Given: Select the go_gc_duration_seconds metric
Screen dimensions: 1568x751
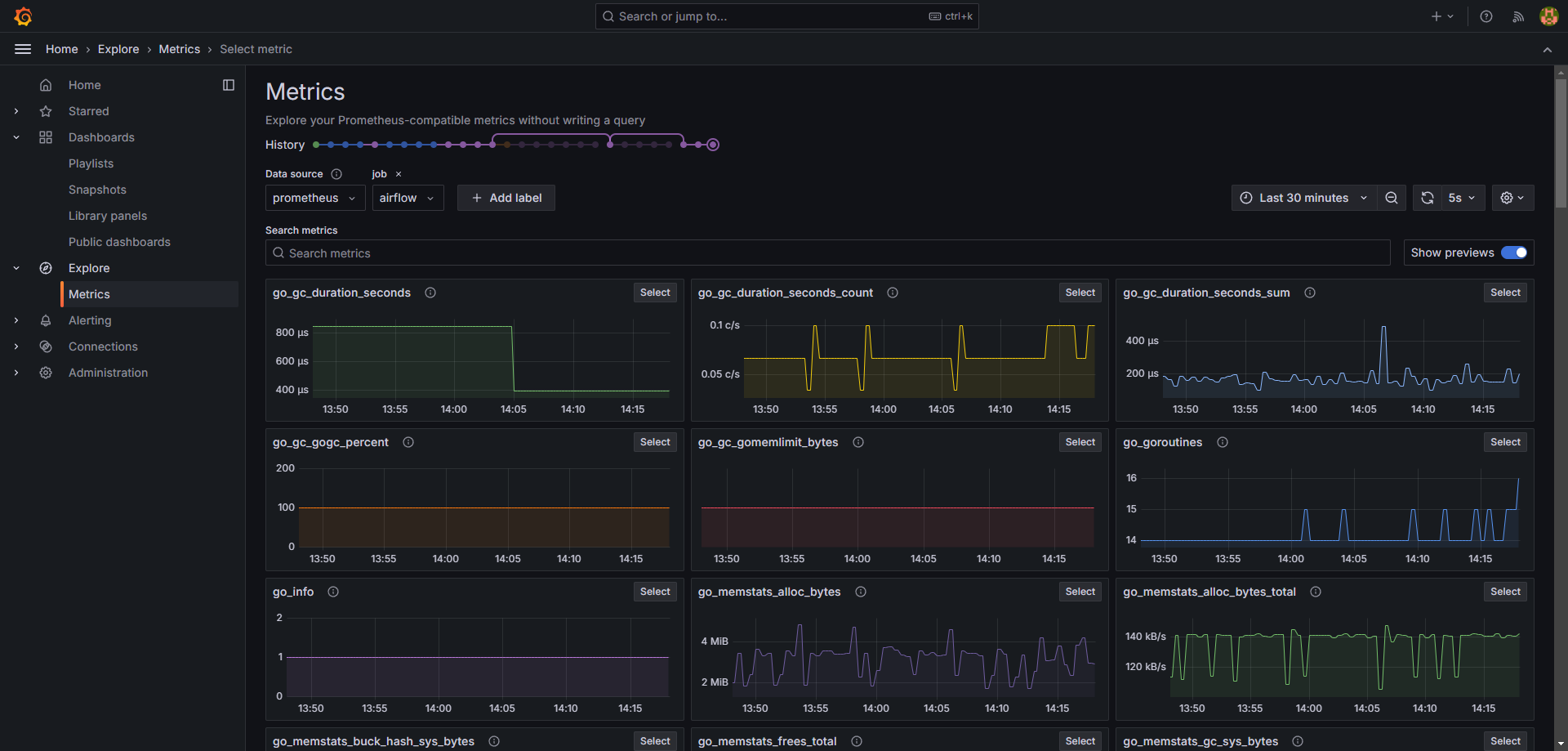Looking at the screenshot, I should (655, 293).
